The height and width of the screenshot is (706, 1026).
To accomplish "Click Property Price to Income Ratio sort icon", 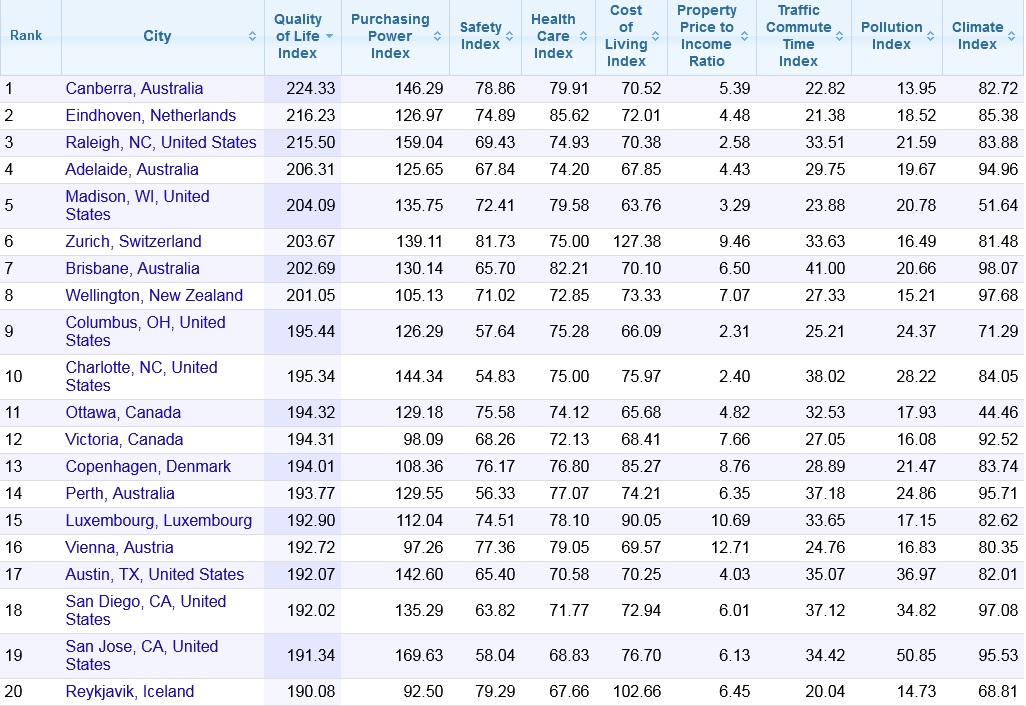I will click(x=744, y=36).
